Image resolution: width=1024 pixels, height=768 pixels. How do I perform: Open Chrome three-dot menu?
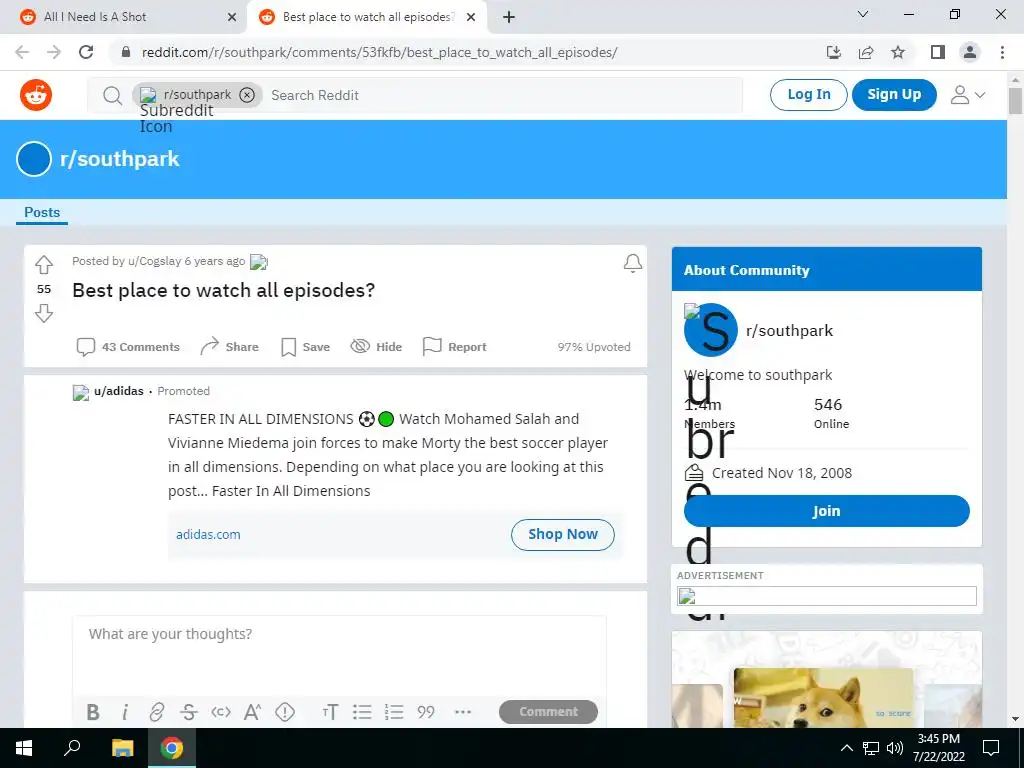(x=1002, y=52)
